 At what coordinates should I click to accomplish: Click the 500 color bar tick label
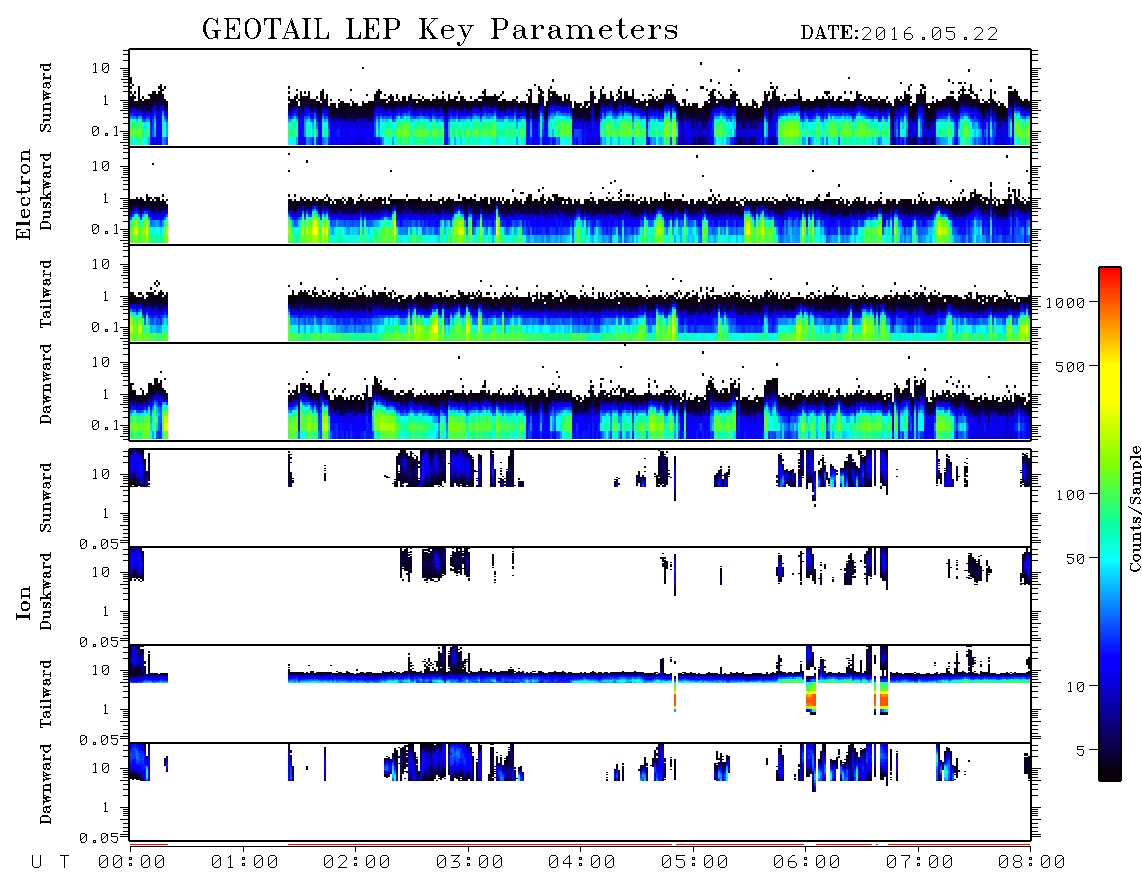coord(1071,366)
